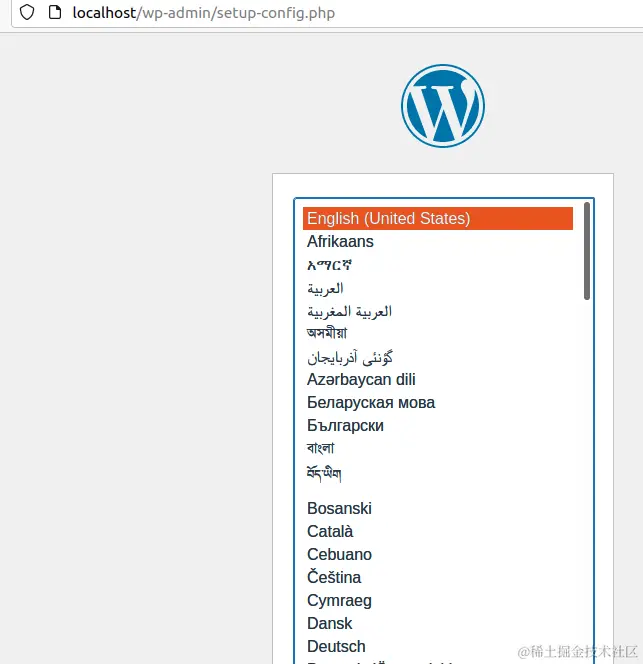
Task: Click the page info document icon
Action: (x=55, y=12)
